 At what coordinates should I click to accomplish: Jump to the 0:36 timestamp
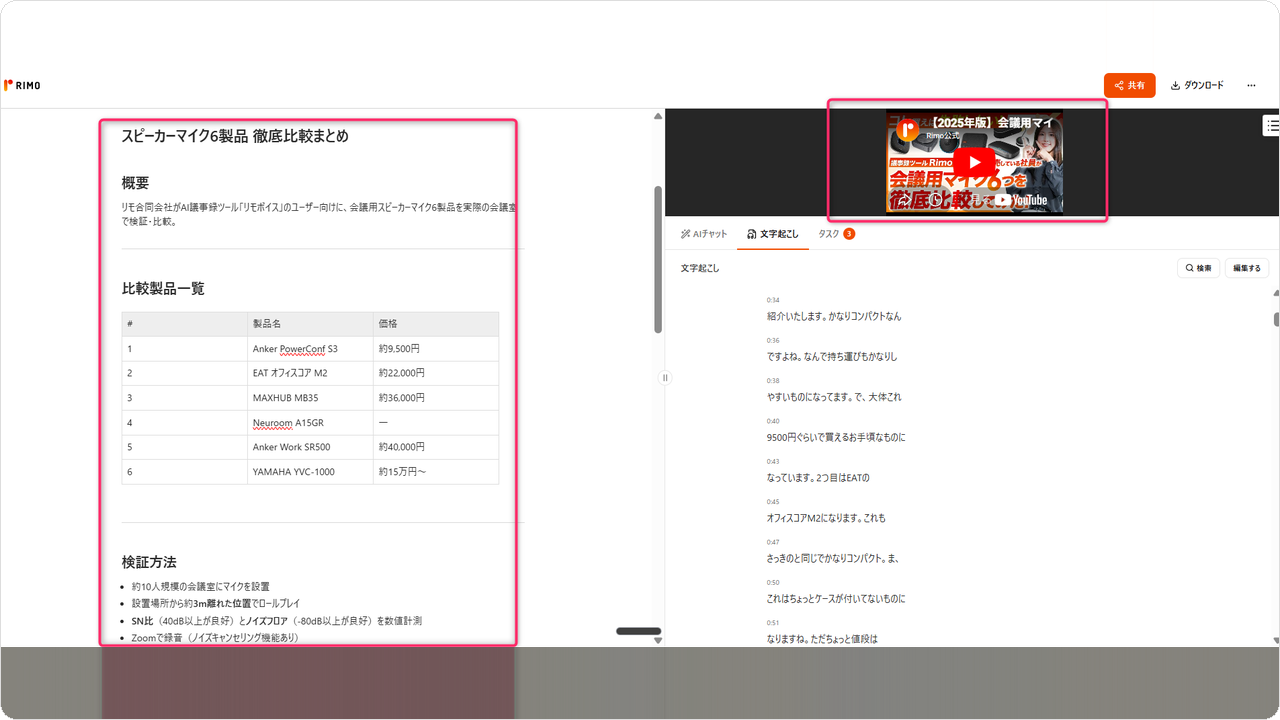[773, 340]
